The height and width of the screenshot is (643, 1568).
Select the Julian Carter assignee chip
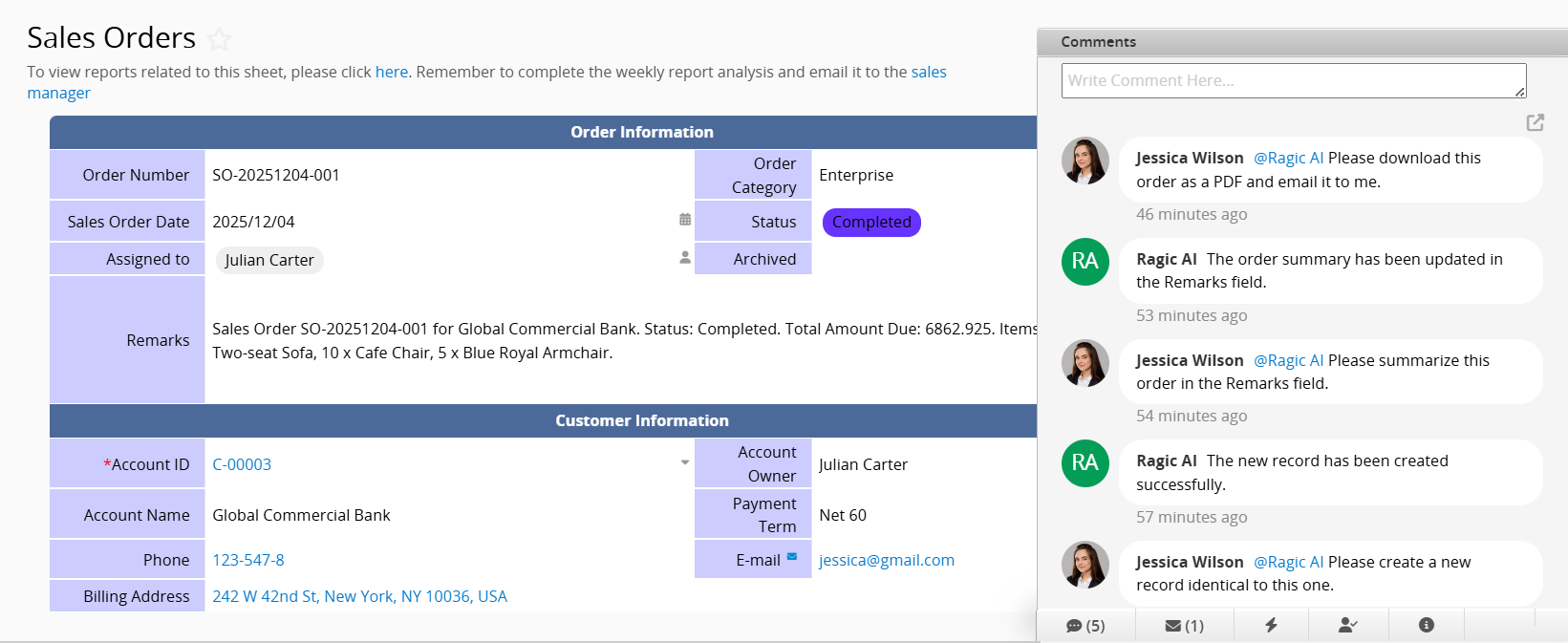pos(269,260)
